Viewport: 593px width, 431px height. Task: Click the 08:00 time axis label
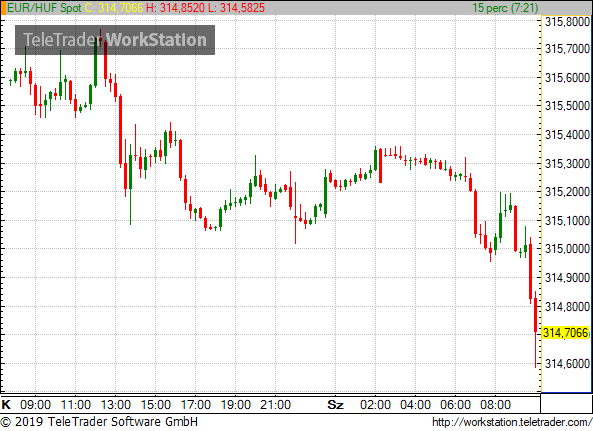(495, 405)
